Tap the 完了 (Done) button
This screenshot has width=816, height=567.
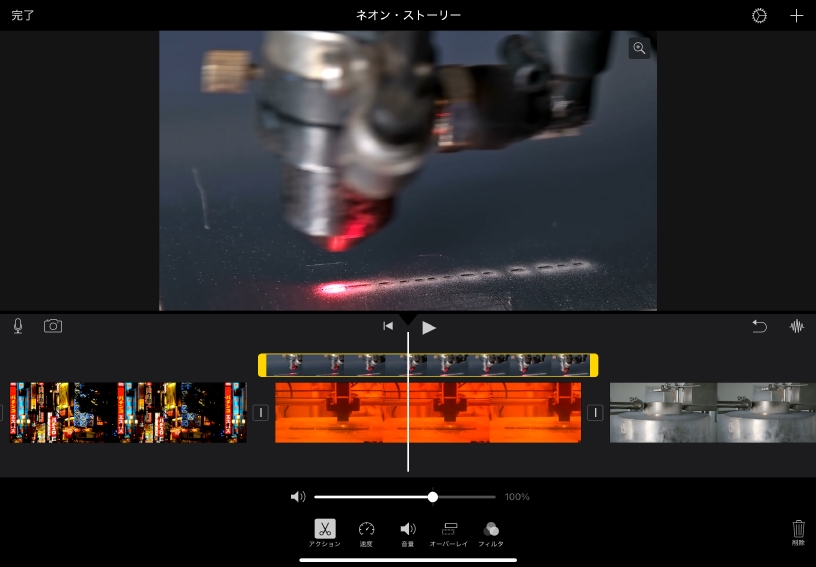pyautogui.click(x=23, y=16)
